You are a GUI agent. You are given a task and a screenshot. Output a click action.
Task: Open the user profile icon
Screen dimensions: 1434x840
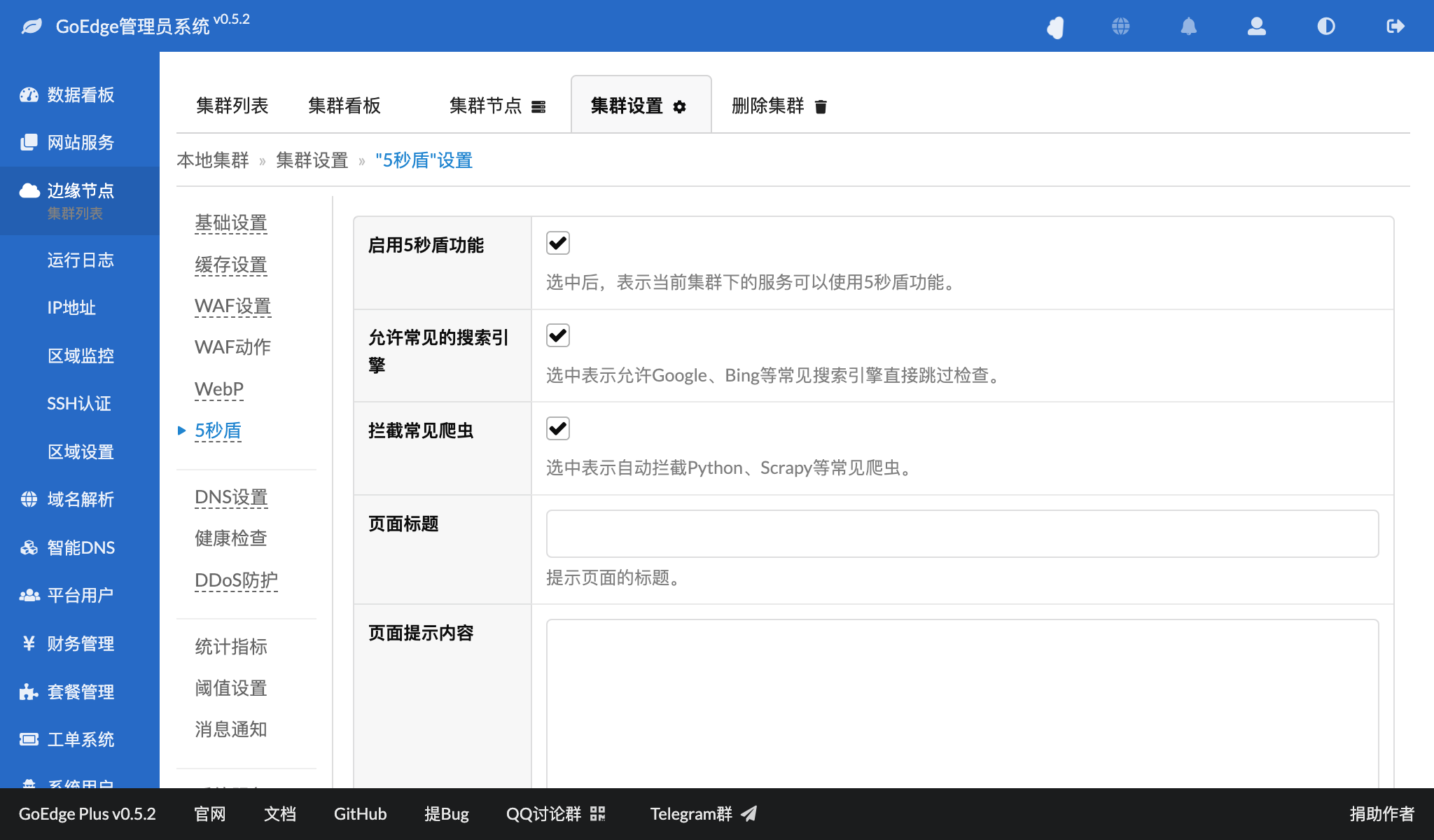(1257, 27)
